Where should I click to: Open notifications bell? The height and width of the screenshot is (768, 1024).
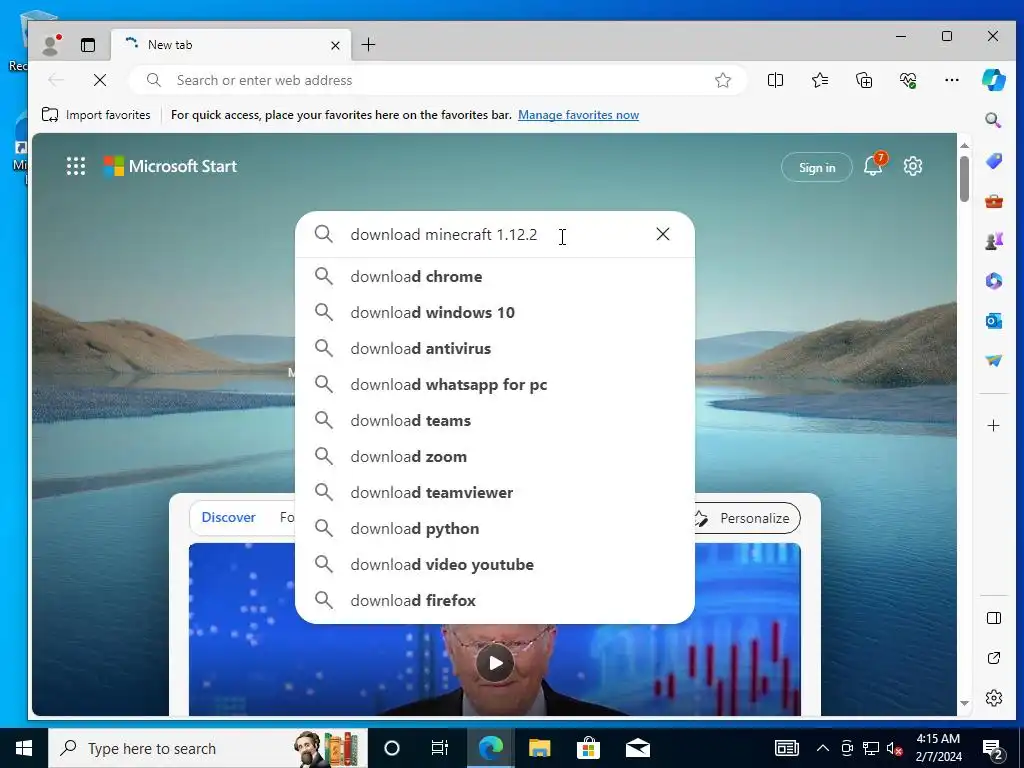coord(874,165)
